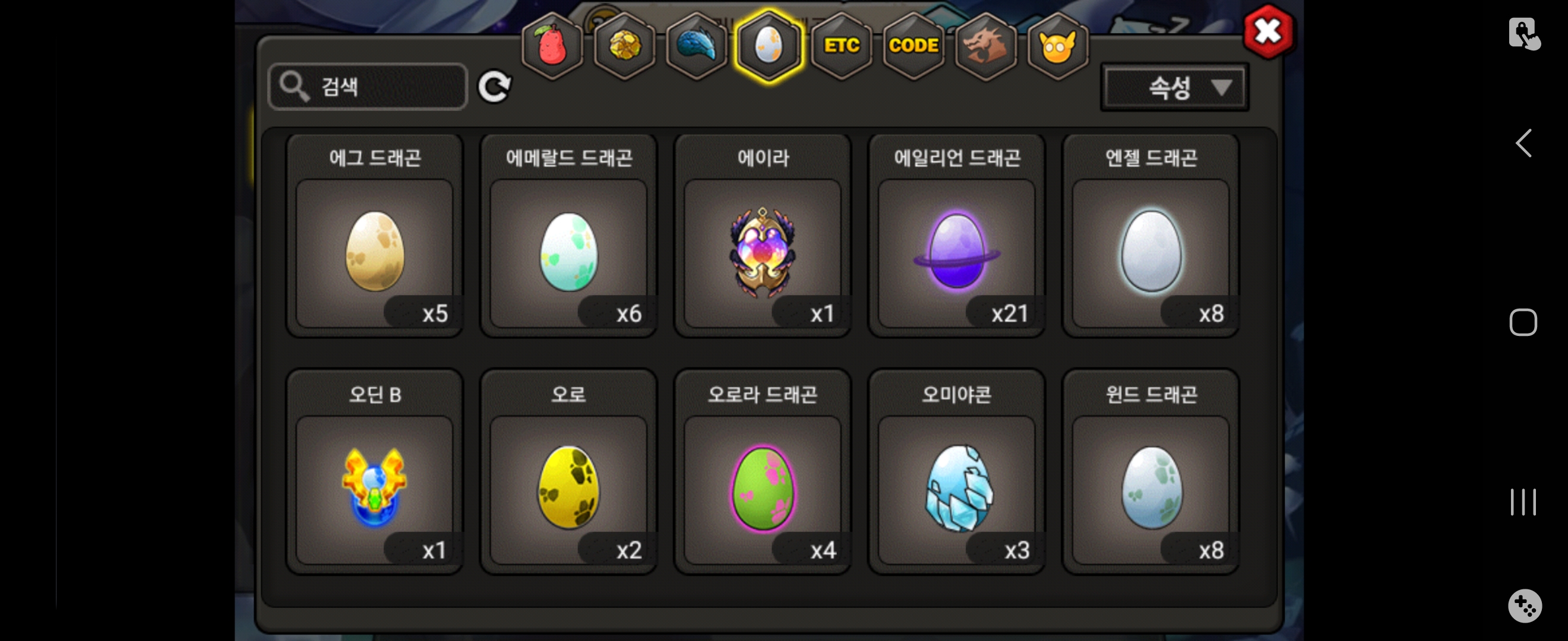1568x641 pixels.
Task: Click the 검색 search input field
Action: 368,87
